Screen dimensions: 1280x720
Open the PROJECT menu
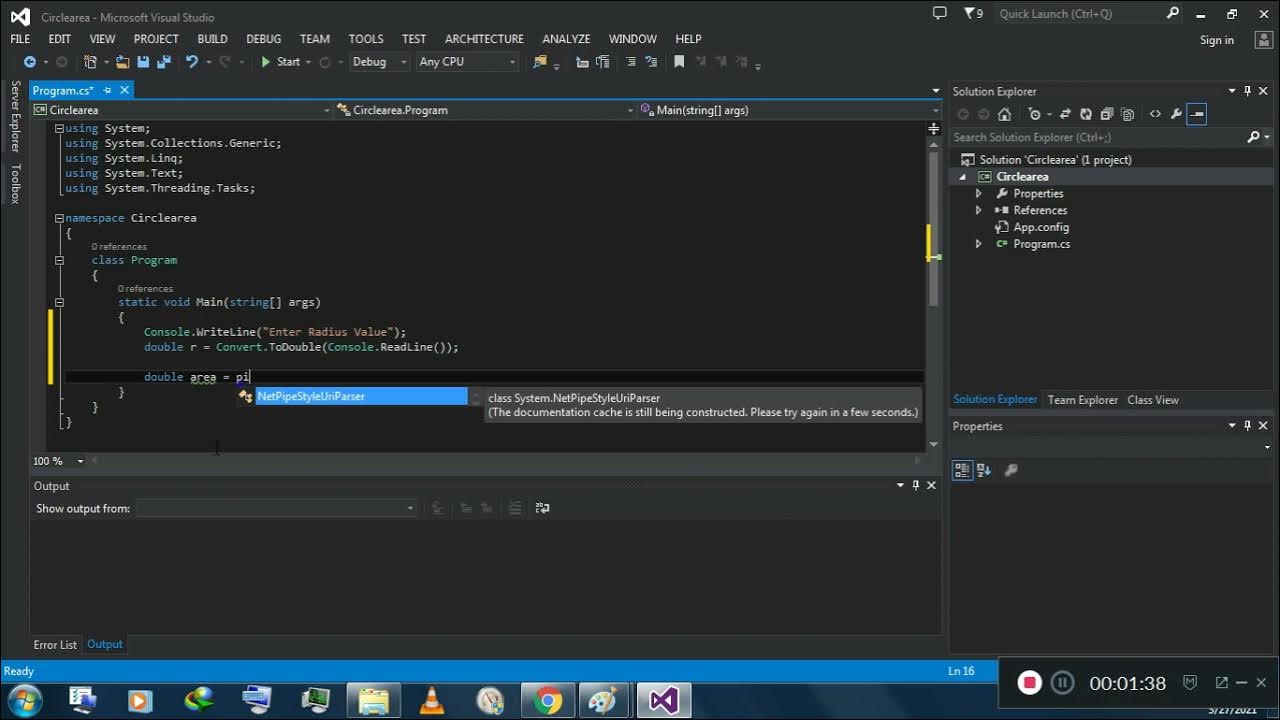coord(156,39)
